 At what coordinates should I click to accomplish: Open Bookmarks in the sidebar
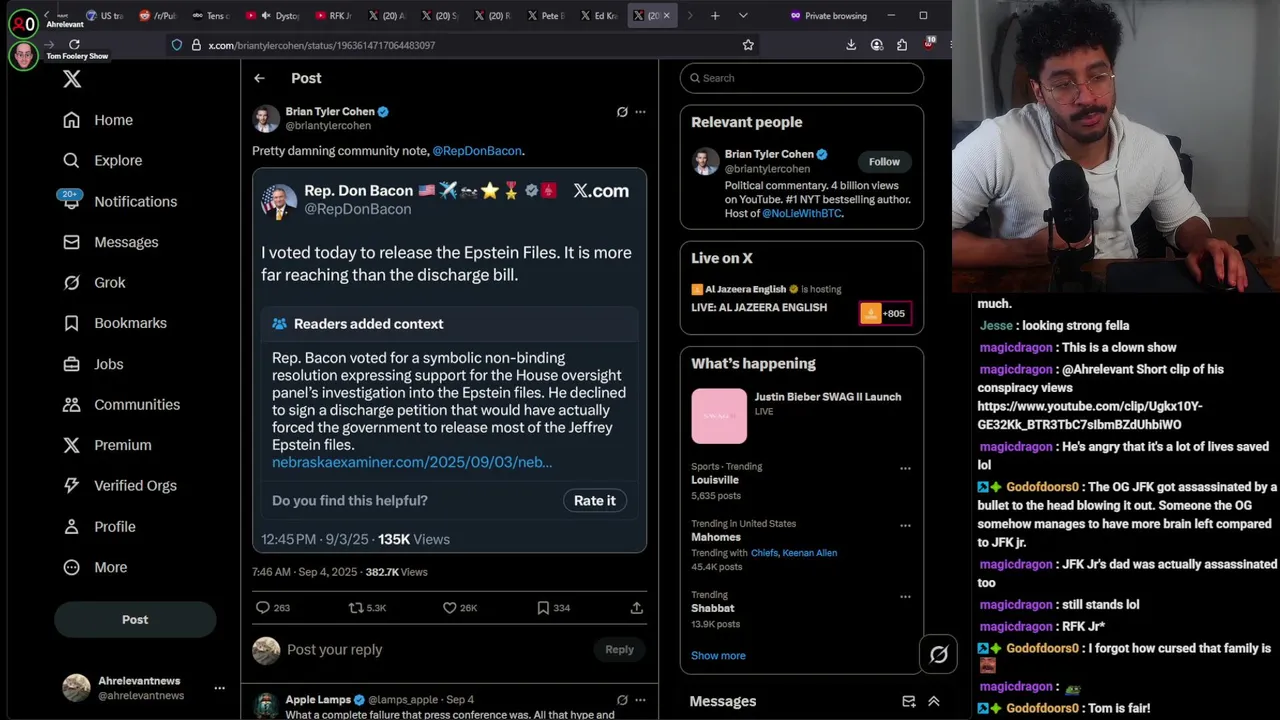pyautogui.click(x=114, y=323)
